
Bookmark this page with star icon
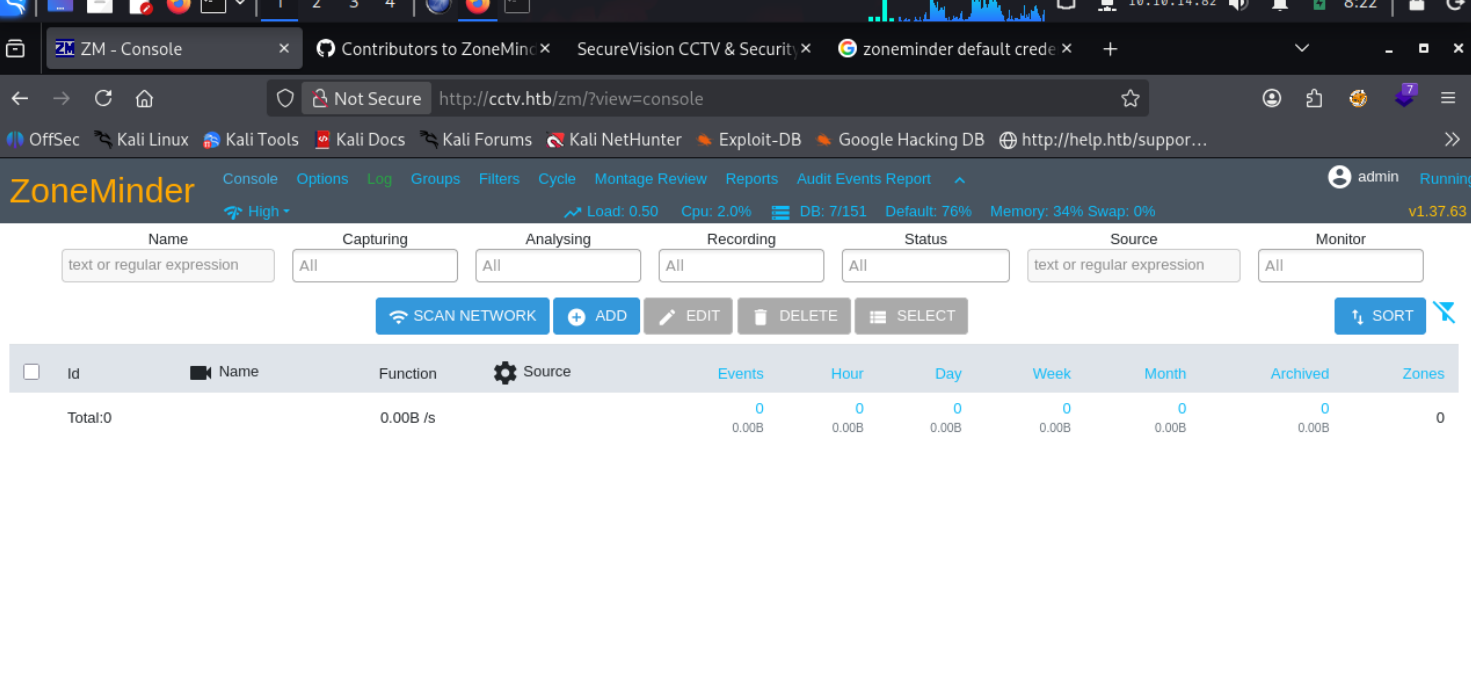1130,98
